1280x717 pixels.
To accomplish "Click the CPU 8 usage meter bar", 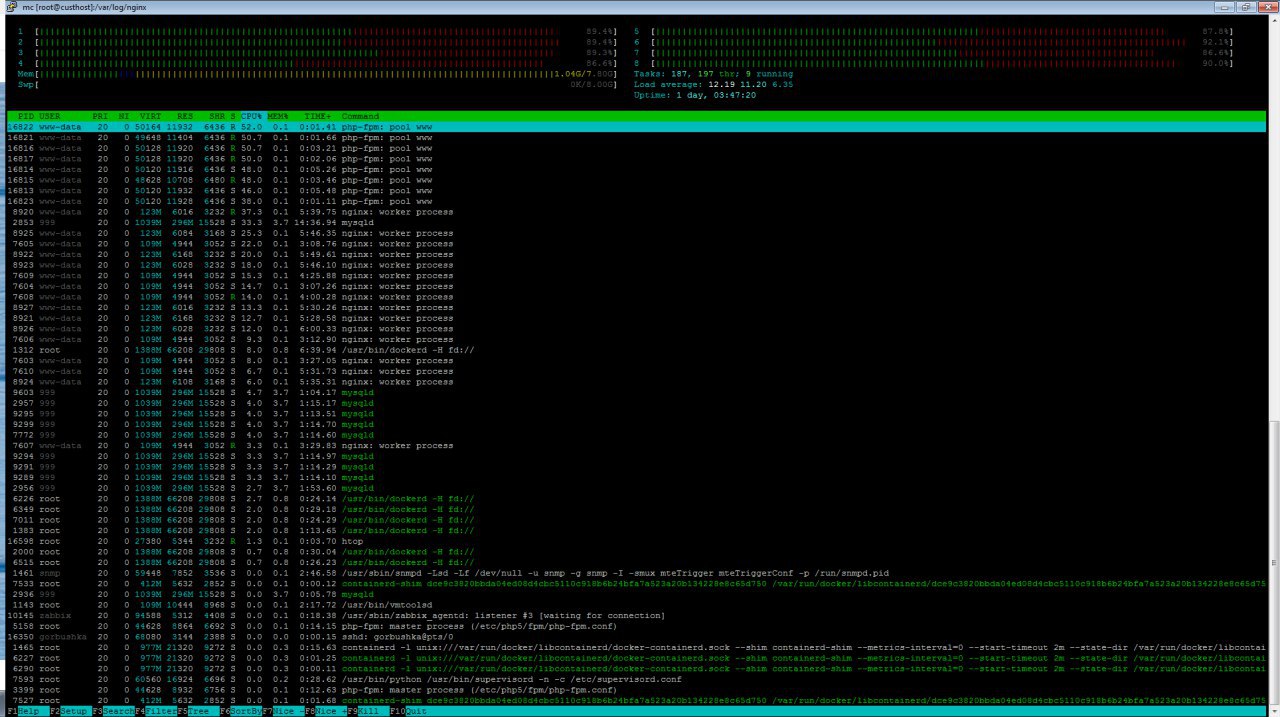I will (933, 63).
